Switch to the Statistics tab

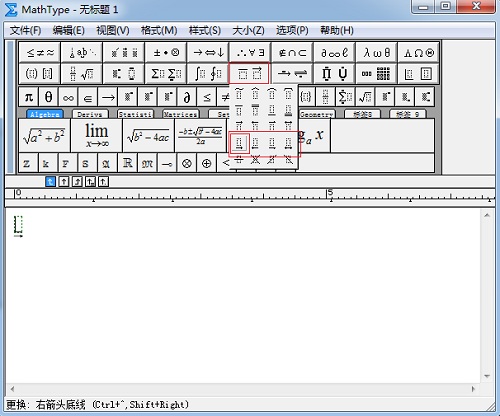click(x=135, y=114)
